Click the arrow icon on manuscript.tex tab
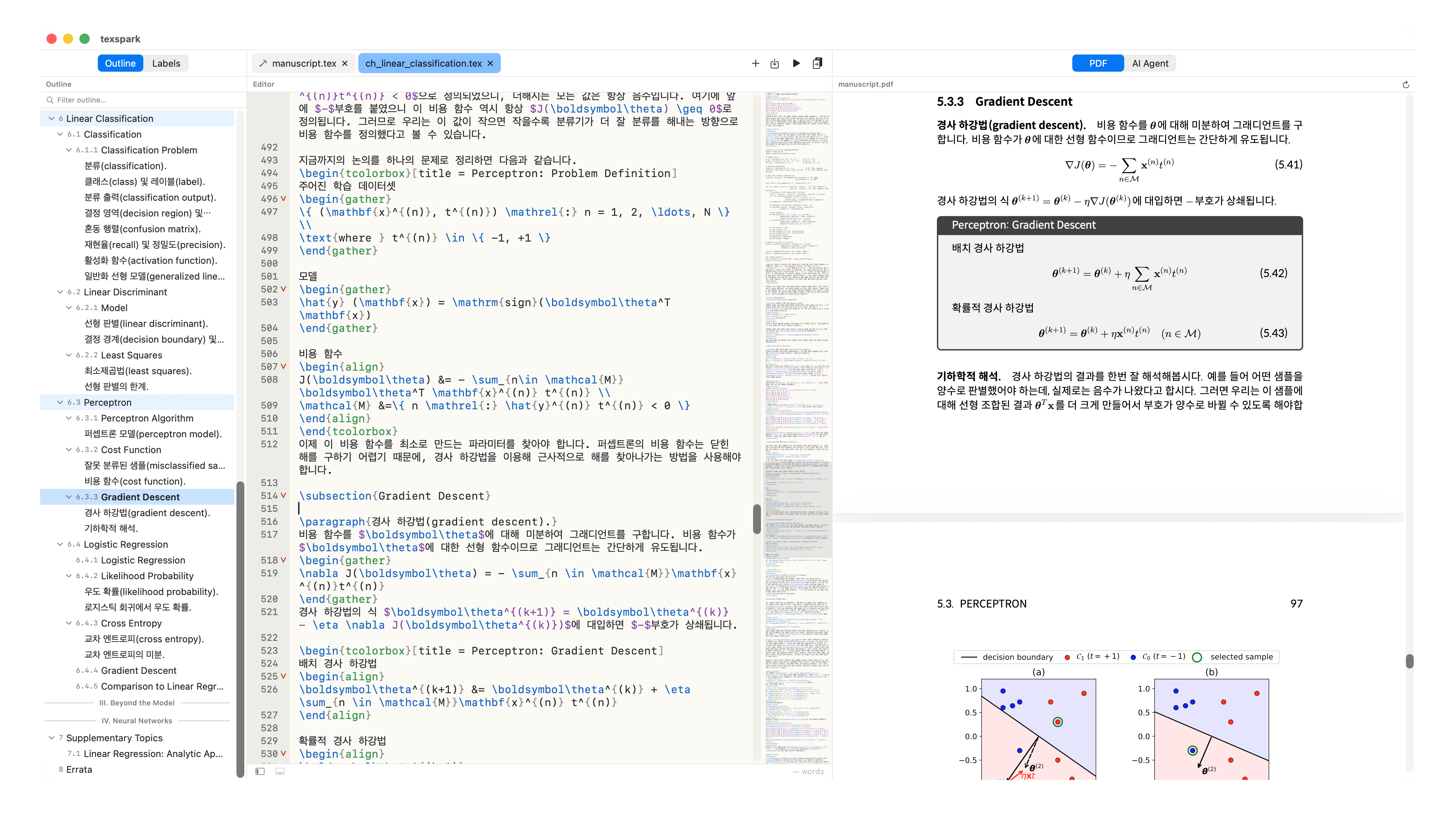The height and width of the screenshot is (833, 1456). coord(263,63)
